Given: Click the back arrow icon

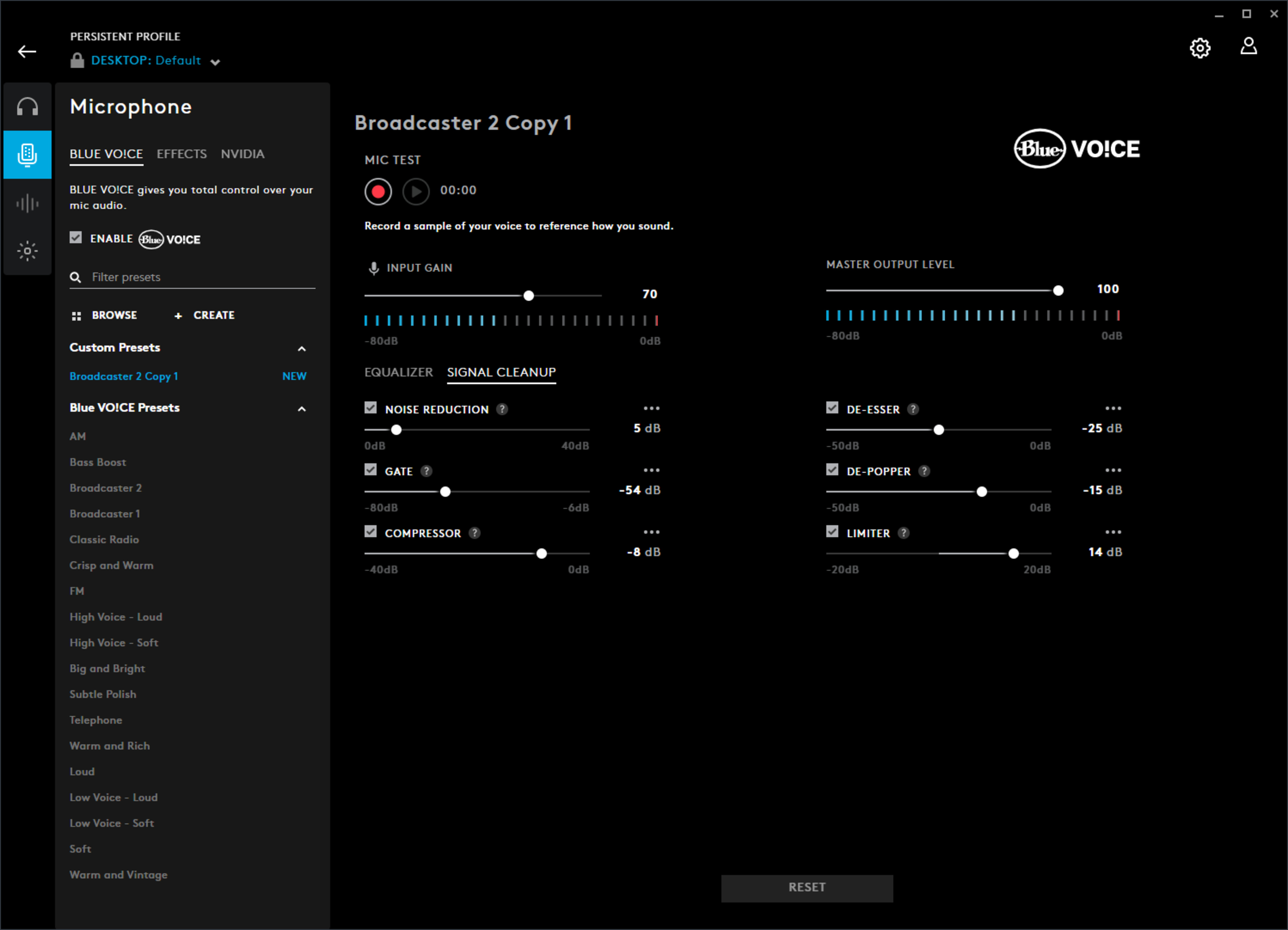Looking at the screenshot, I should (x=27, y=52).
